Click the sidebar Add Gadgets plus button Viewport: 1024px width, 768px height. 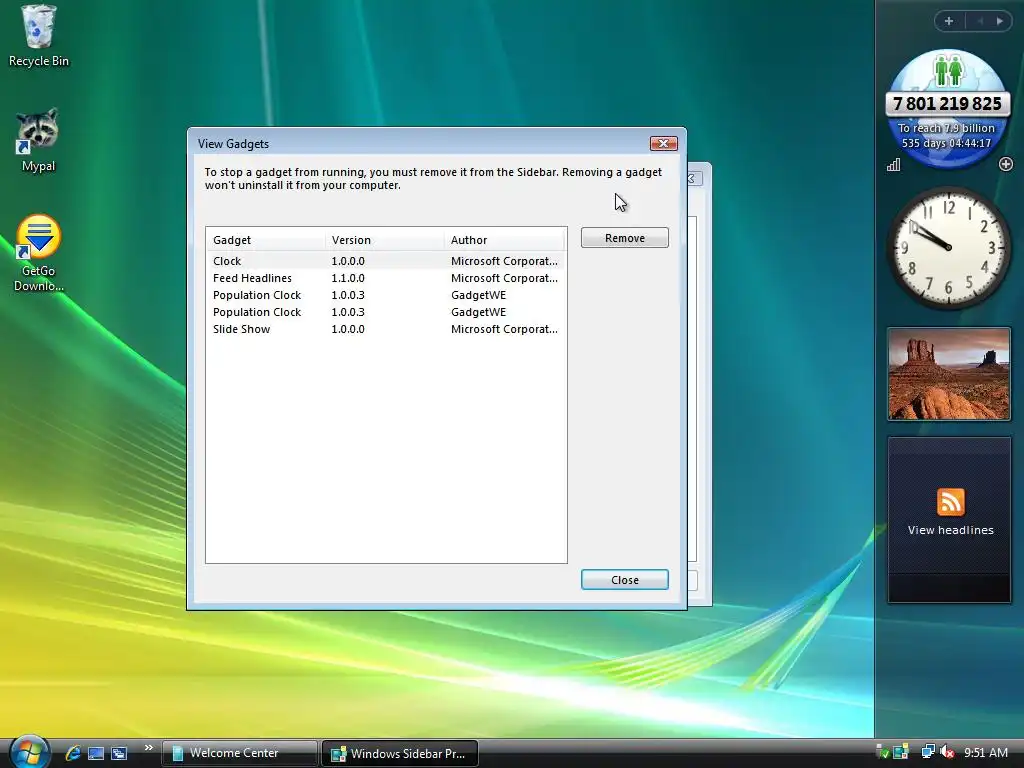950,21
